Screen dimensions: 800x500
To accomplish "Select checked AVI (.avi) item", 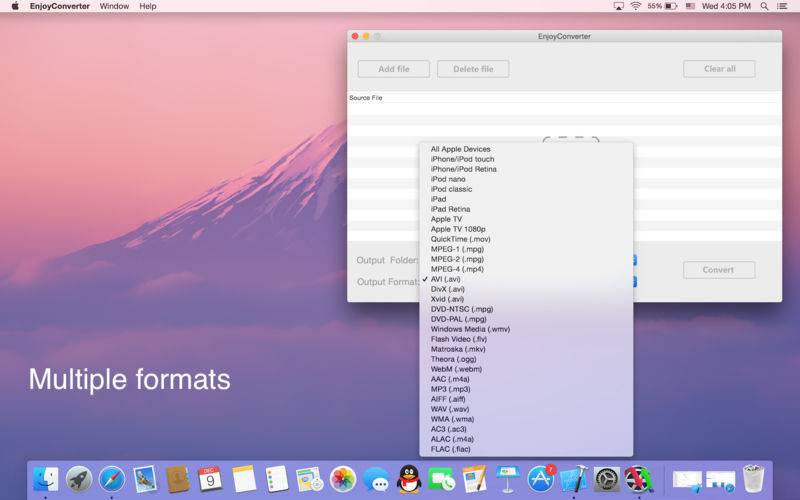I will [x=526, y=279].
